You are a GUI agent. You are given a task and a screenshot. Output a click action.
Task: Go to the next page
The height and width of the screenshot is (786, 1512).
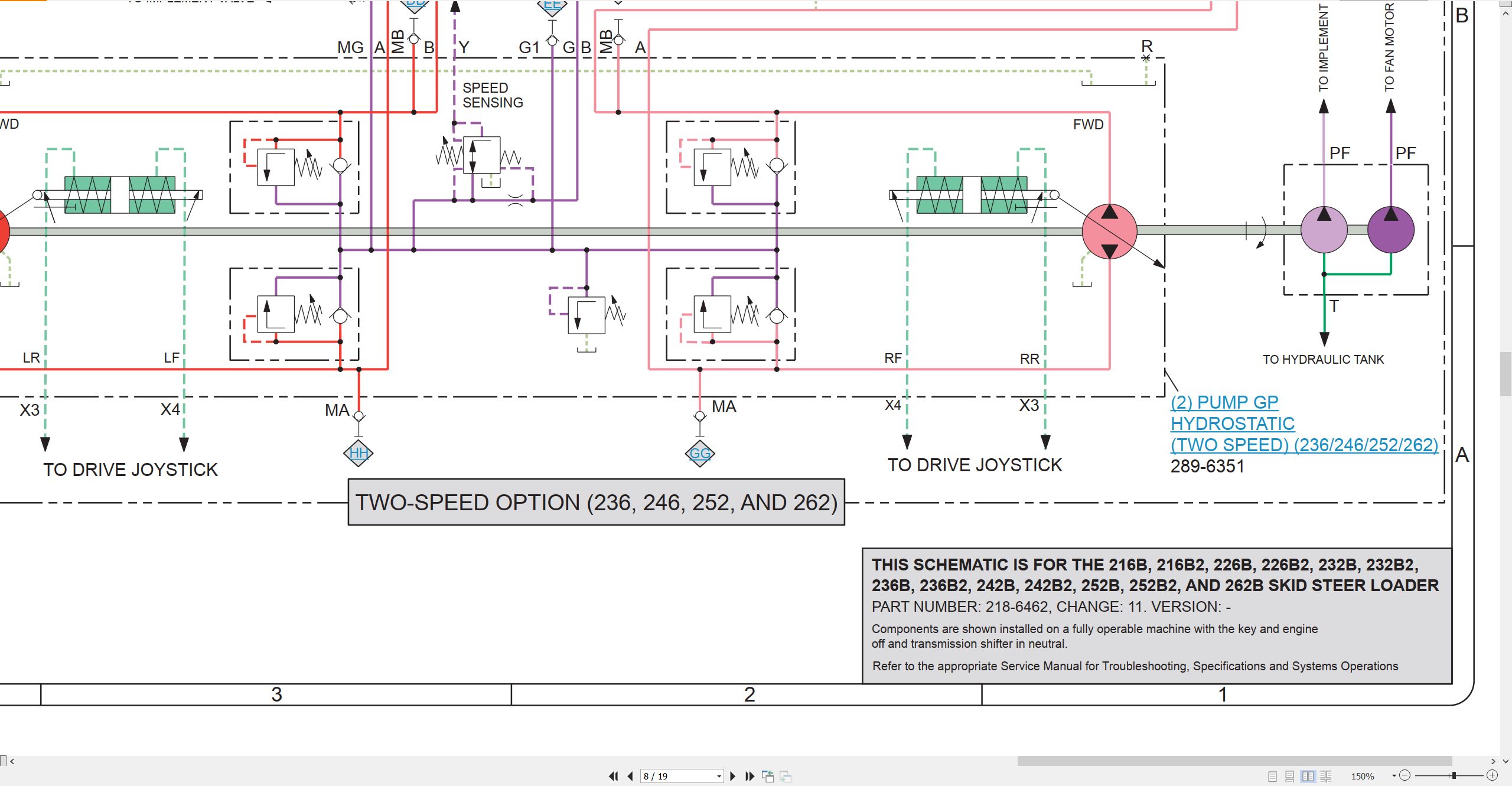(x=733, y=776)
